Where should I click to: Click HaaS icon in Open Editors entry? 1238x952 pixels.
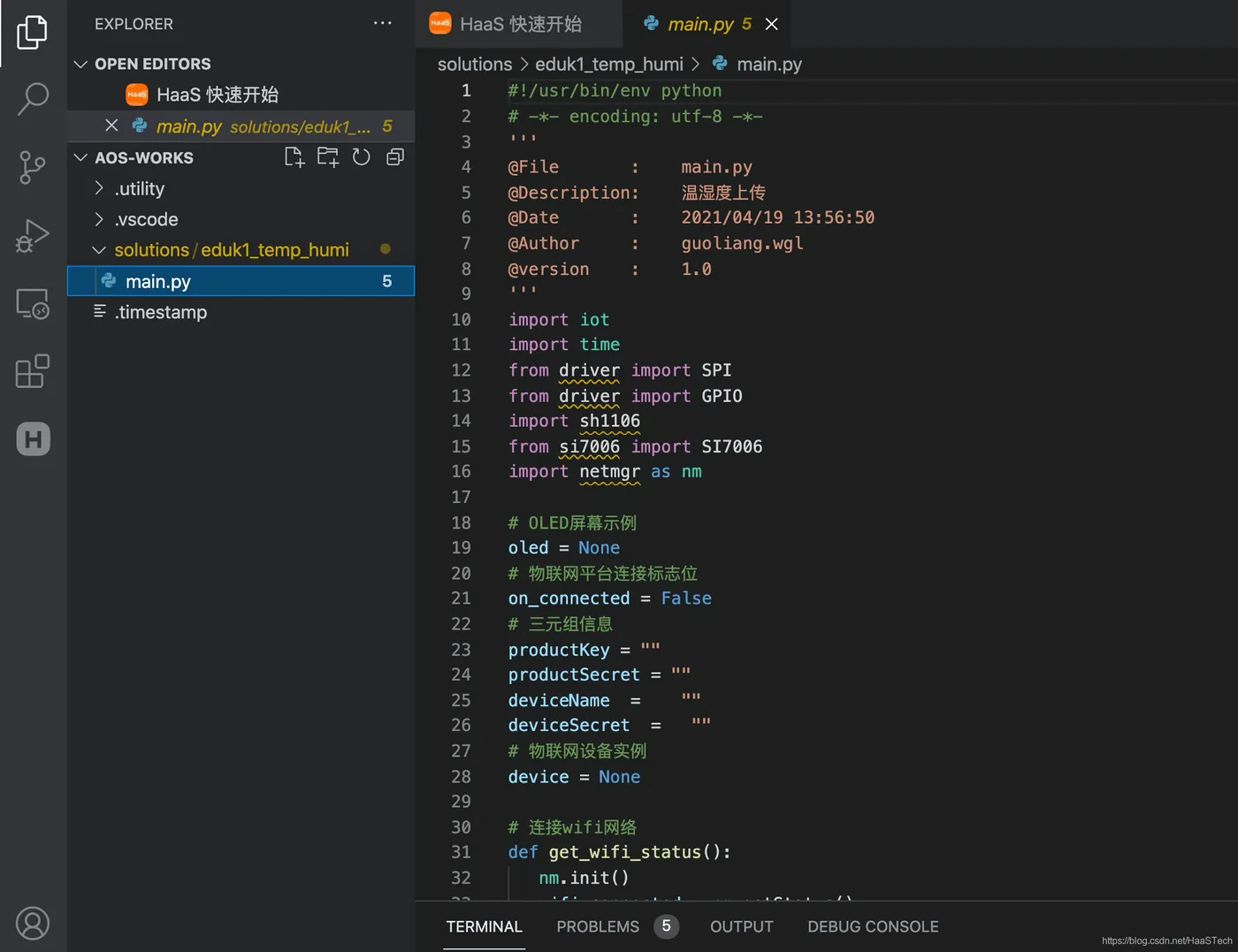(x=136, y=95)
